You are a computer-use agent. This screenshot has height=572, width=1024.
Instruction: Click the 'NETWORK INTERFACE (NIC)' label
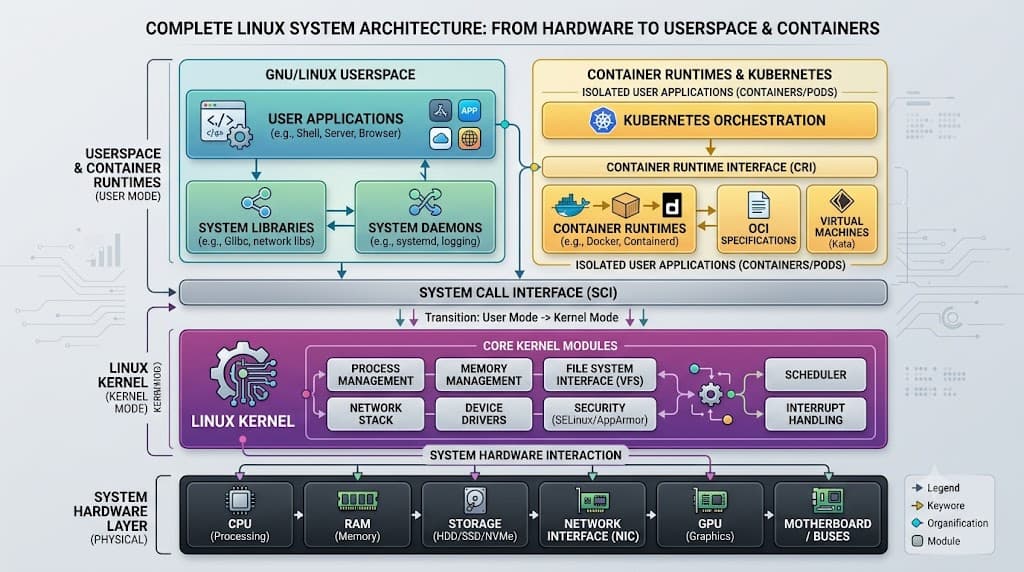pyautogui.click(x=592, y=530)
